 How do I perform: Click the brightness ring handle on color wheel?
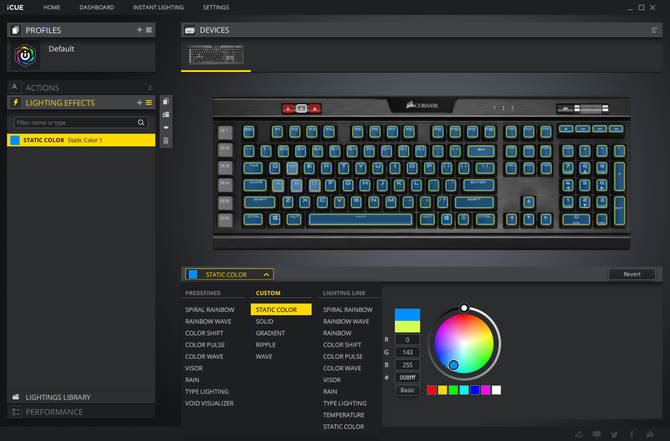click(x=464, y=308)
